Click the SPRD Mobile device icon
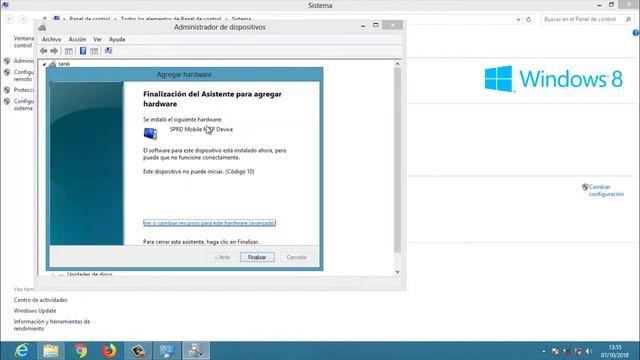The image size is (640, 360). pyautogui.click(x=151, y=133)
